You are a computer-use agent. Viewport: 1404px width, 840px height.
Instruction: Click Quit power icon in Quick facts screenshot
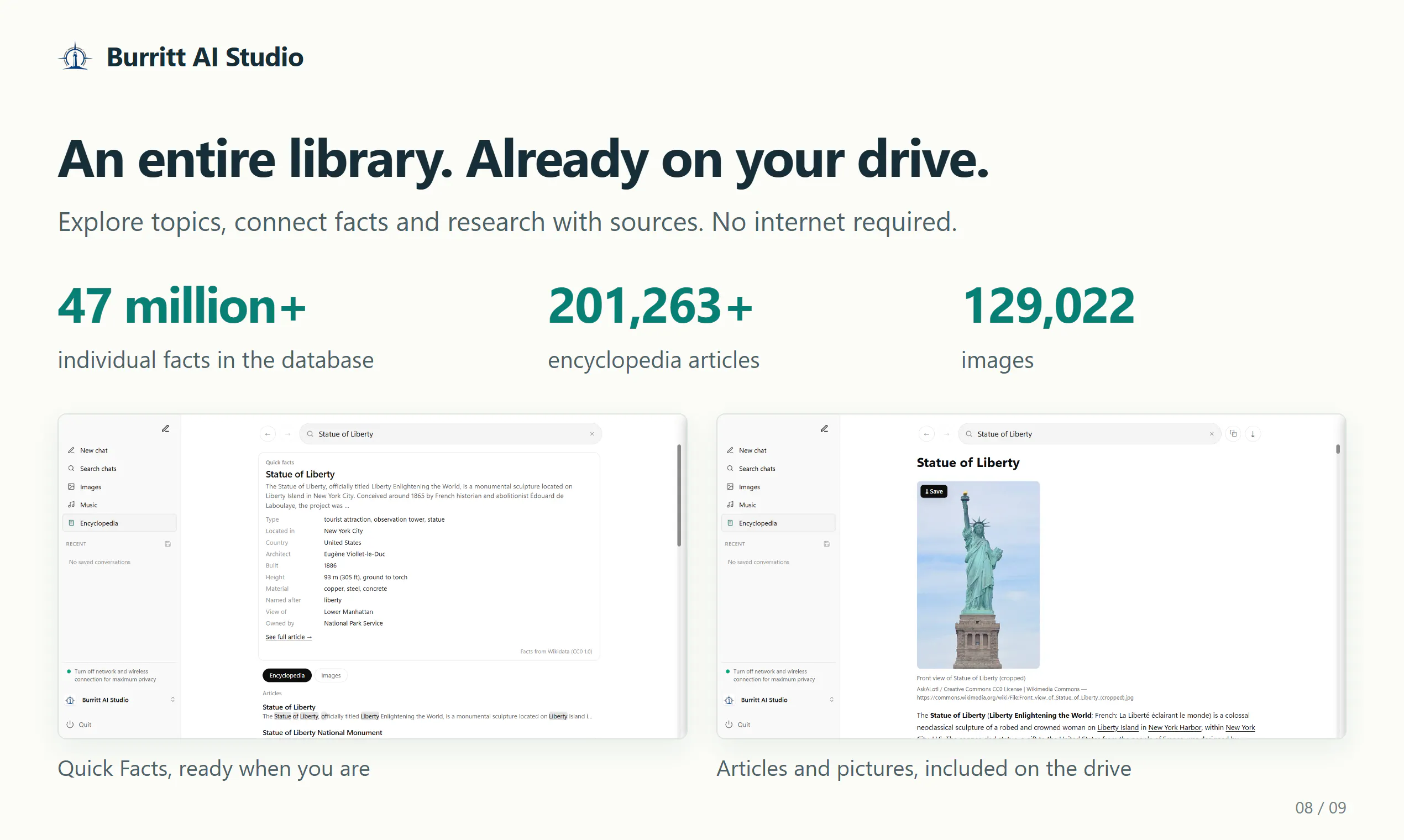[x=70, y=725]
